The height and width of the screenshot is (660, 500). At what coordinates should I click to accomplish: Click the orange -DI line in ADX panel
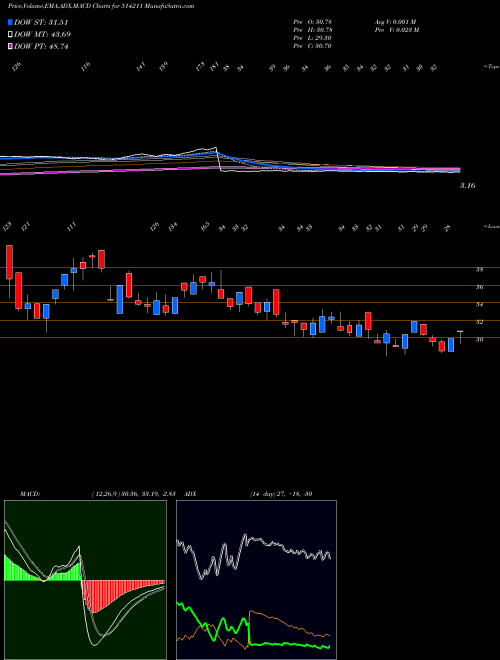click(278, 619)
